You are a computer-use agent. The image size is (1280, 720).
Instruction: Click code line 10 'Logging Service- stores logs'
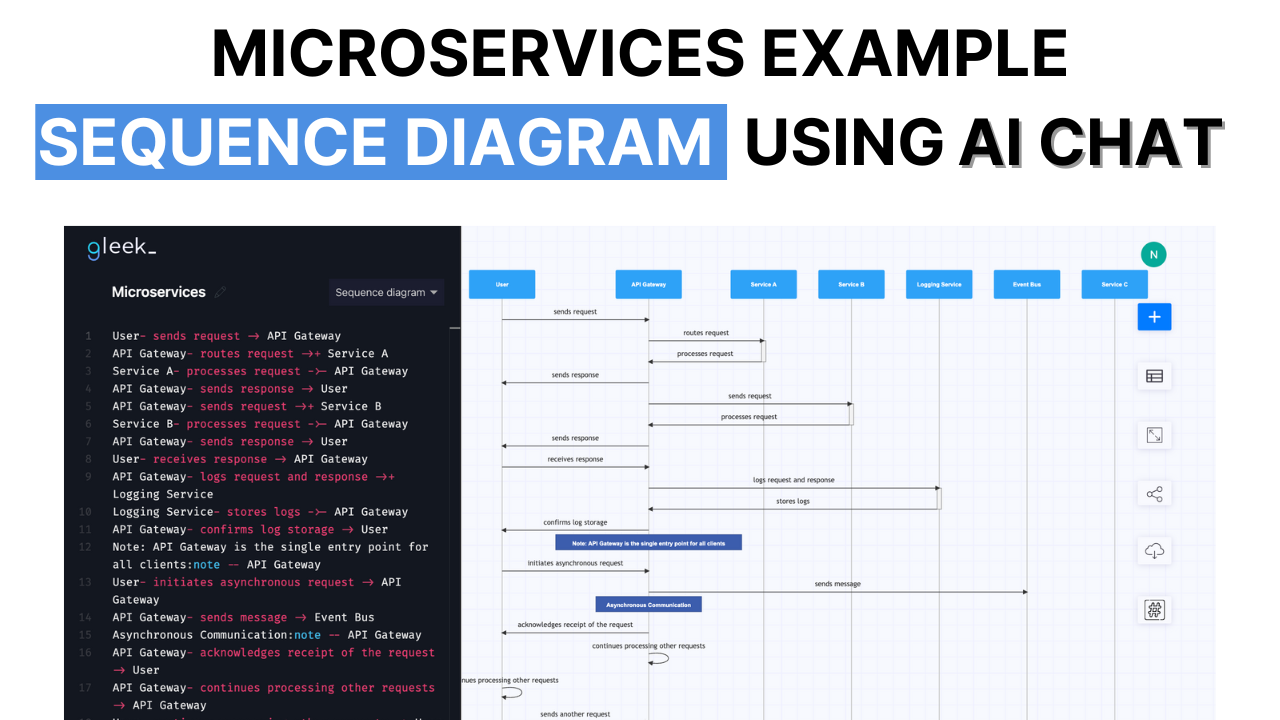(x=260, y=512)
